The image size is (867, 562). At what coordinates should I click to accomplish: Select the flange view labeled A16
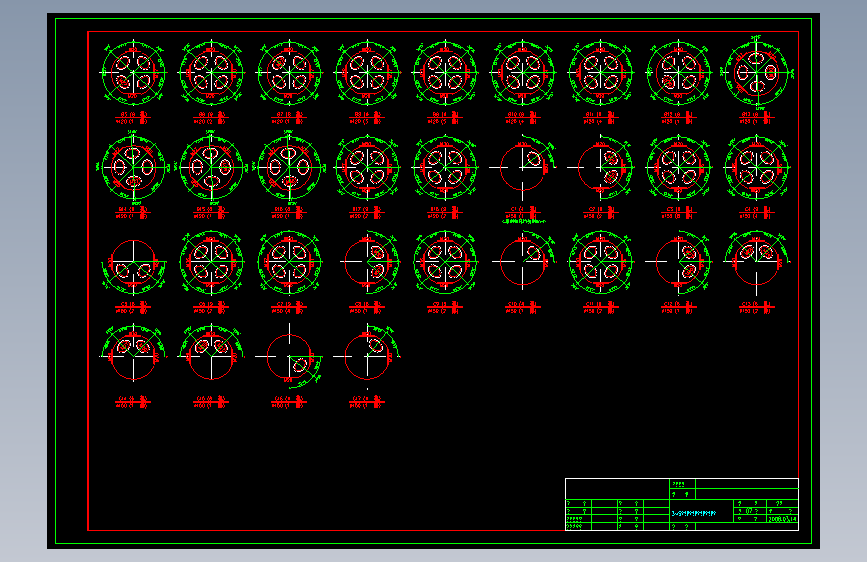tap(289, 167)
